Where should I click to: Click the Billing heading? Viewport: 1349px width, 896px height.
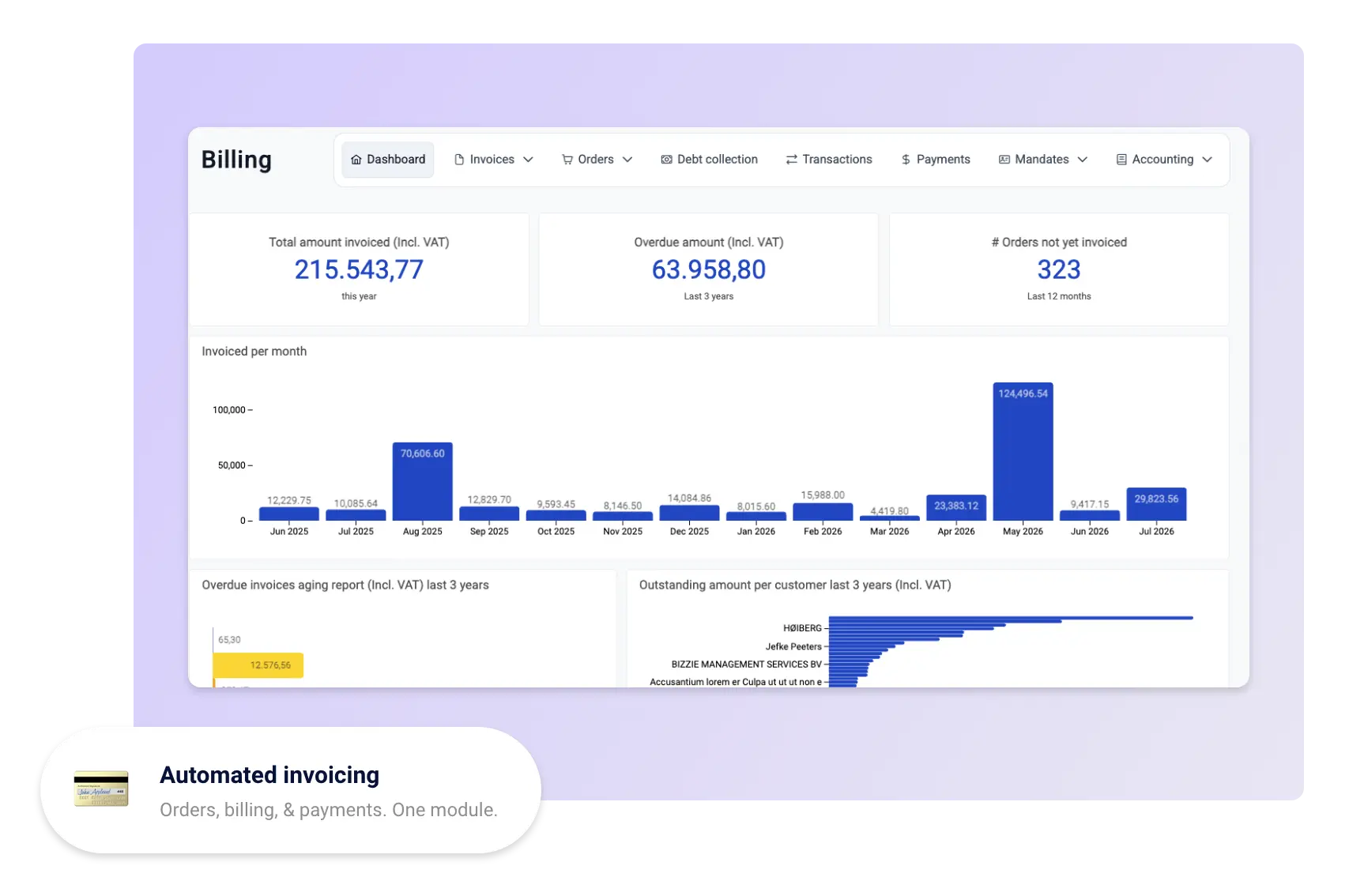pyautogui.click(x=236, y=160)
